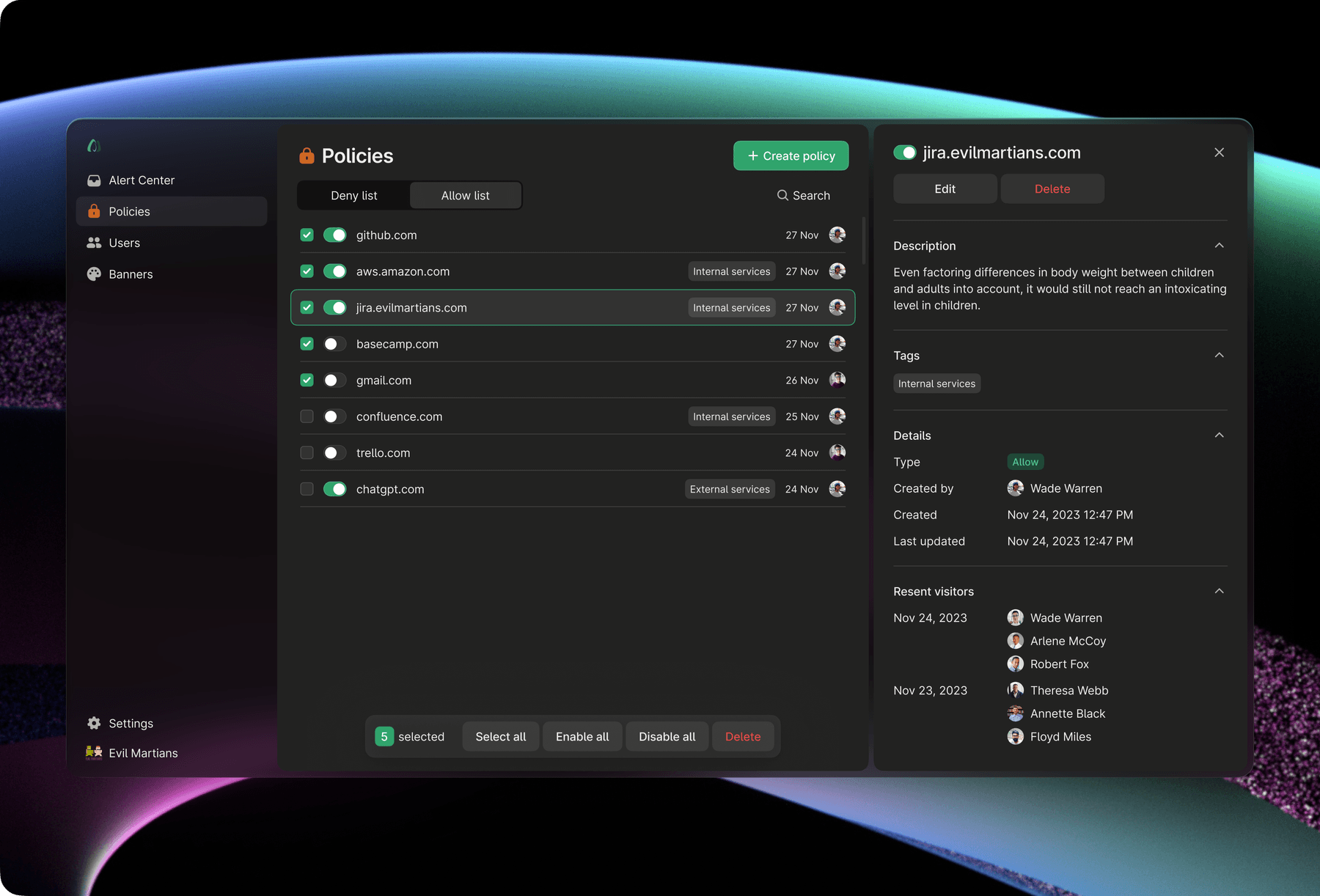Enable the basecamp.com toggle switch
Viewport: 1320px width, 896px height.
point(335,343)
